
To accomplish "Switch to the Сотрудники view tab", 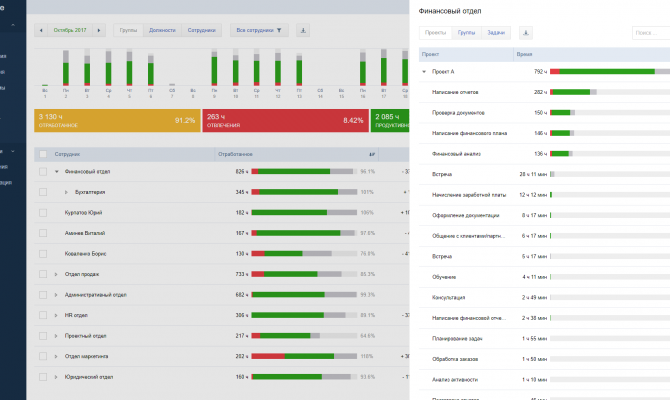I will click(x=202, y=30).
